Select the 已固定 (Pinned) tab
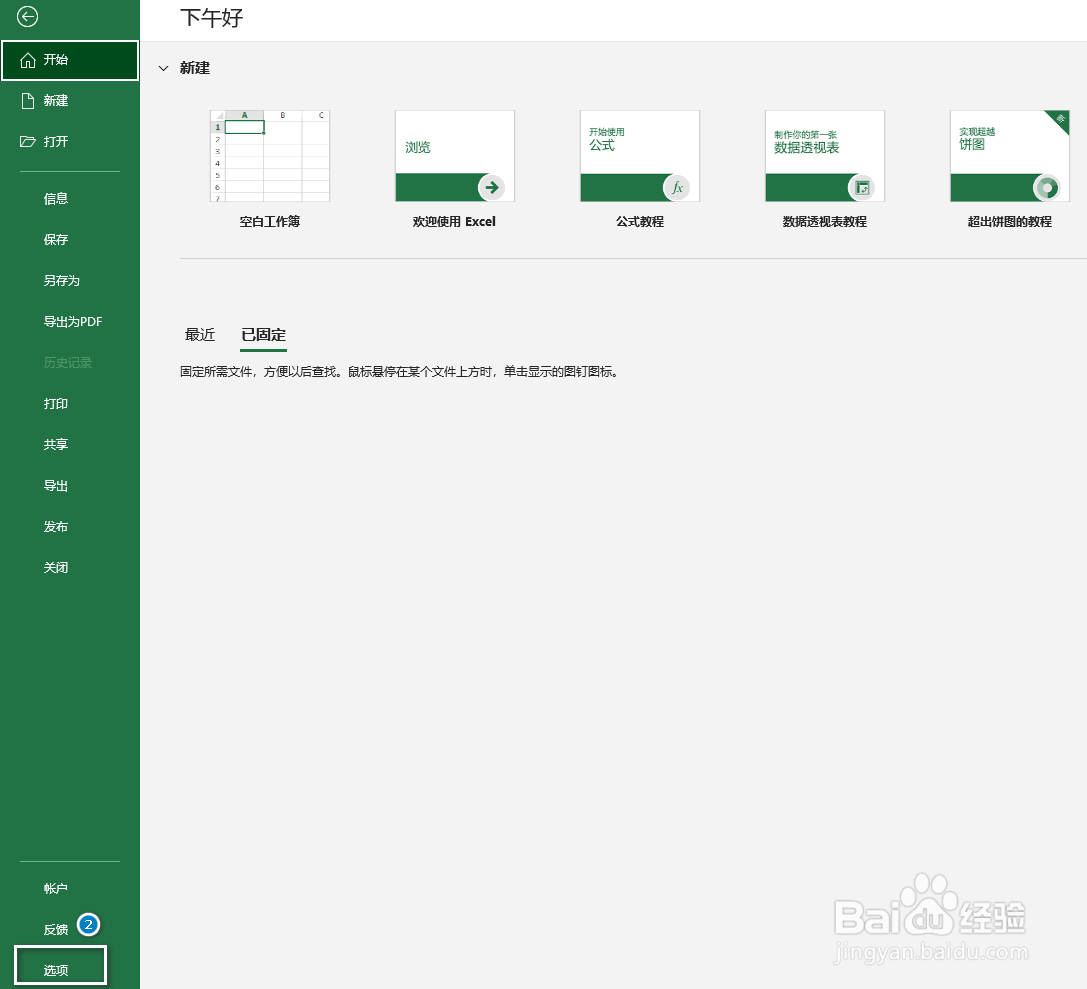The image size is (1087, 989). tap(263, 335)
